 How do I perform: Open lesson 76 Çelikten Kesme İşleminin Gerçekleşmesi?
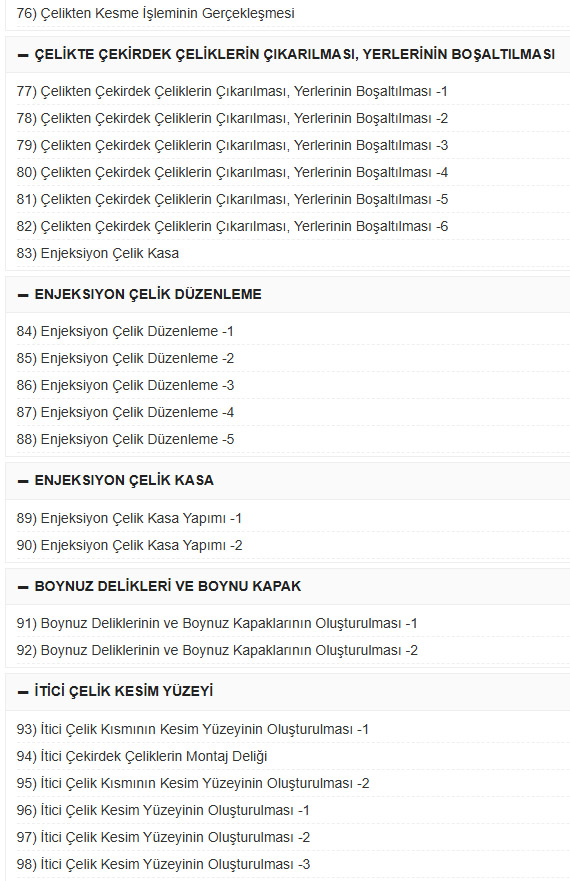tap(156, 13)
